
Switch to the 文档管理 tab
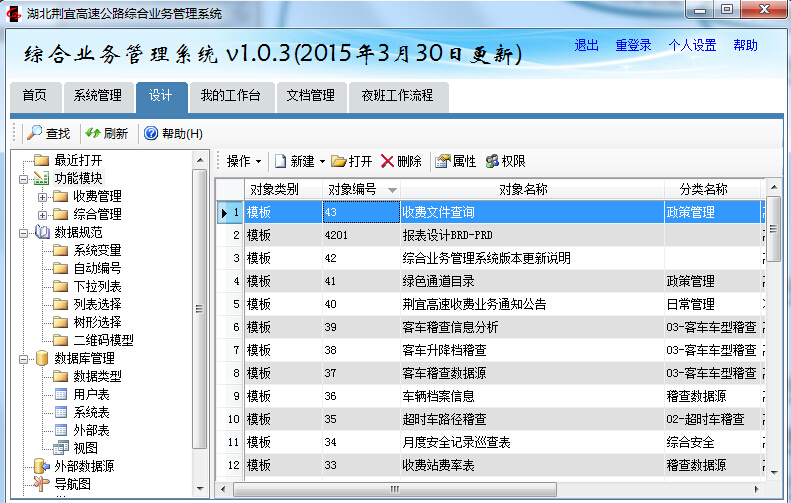point(310,96)
